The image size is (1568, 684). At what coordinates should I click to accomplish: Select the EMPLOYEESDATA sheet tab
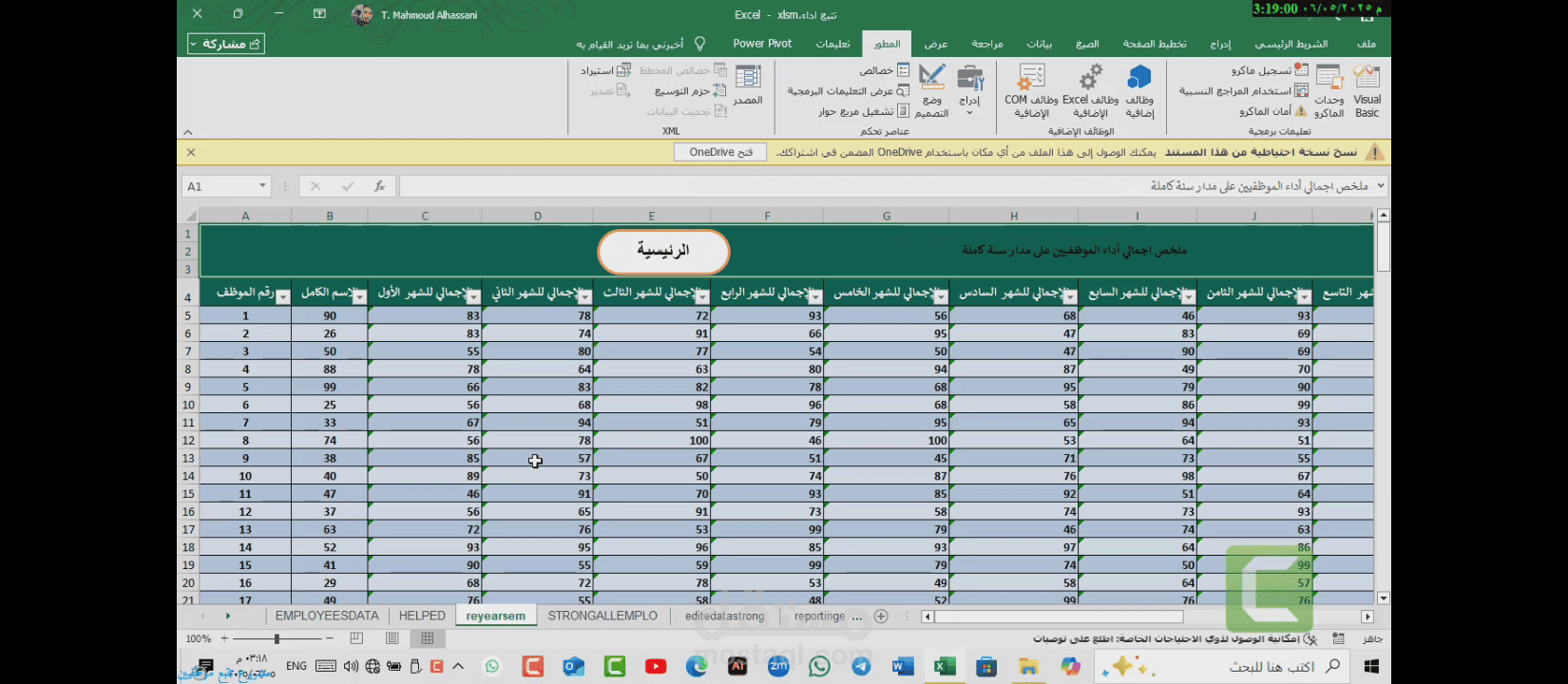tap(327, 617)
